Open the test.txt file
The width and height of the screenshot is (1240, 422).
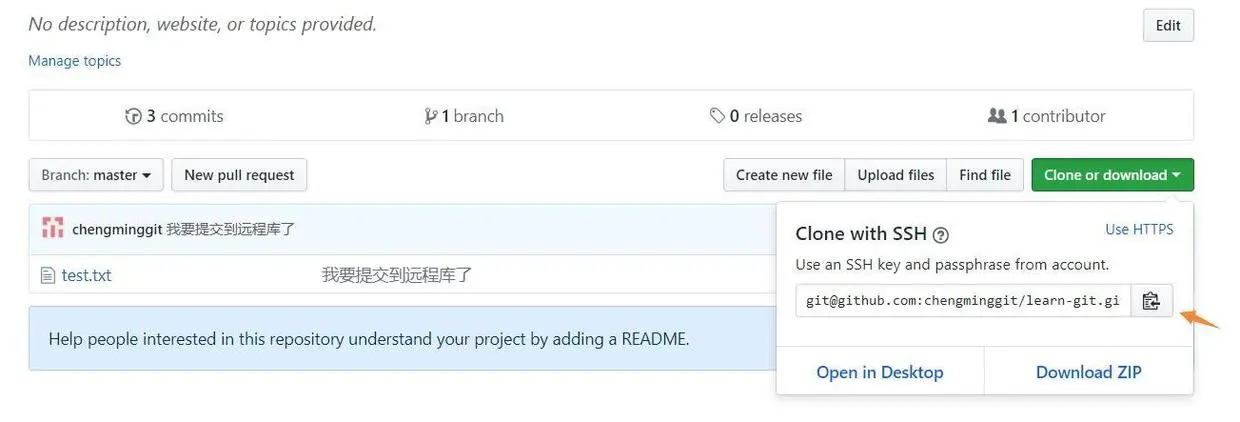point(87,275)
